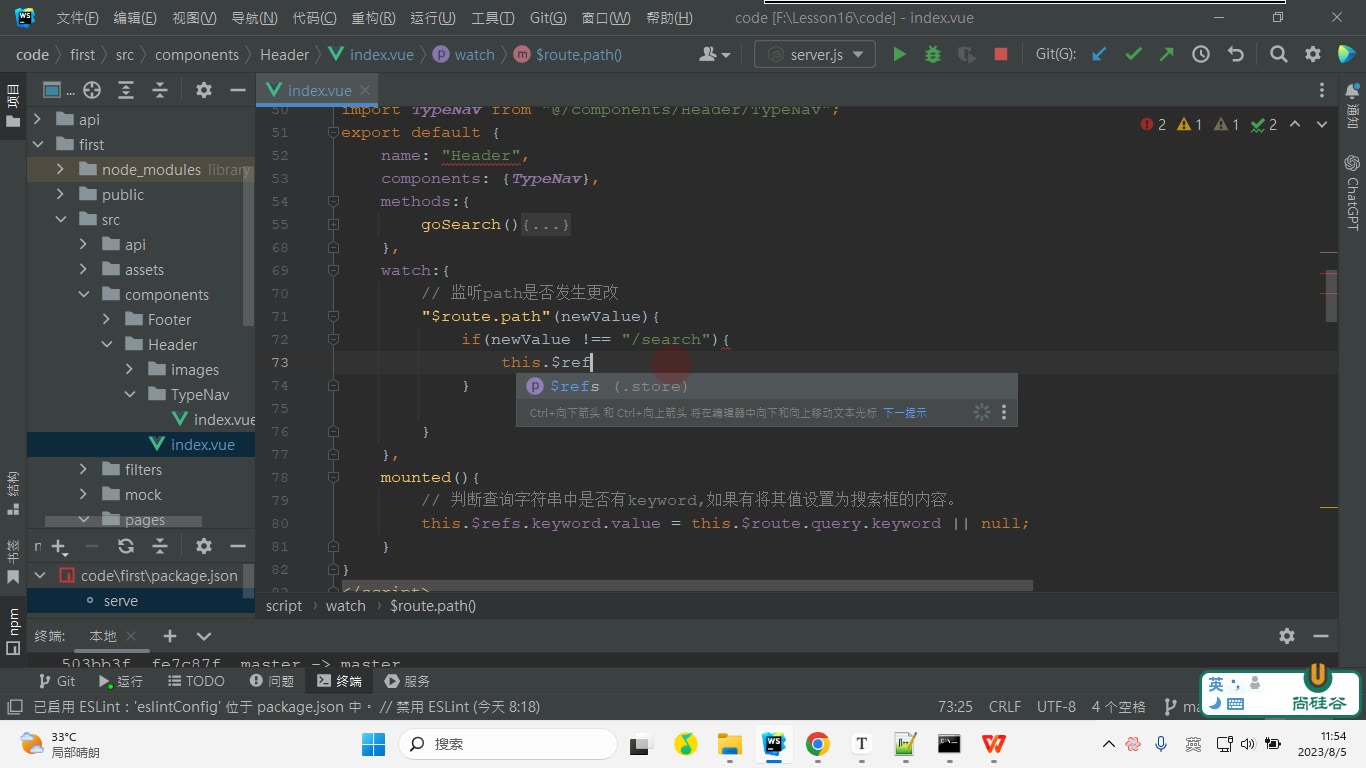Commit changes with the green checkmark icon
Image resolution: width=1366 pixels, height=768 pixels.
(x=1133, y=55)
